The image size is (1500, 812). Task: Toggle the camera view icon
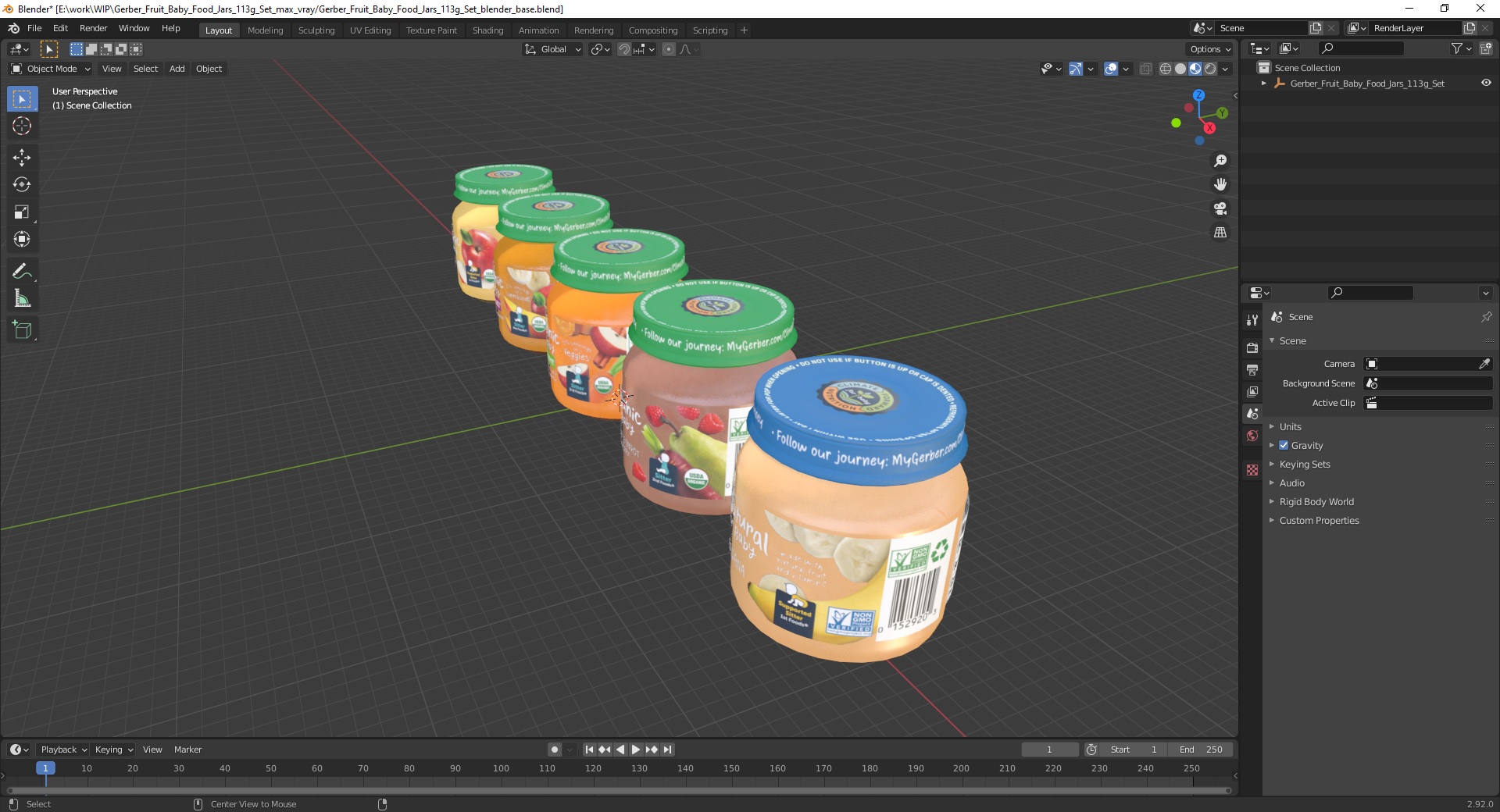point(1220,208)
